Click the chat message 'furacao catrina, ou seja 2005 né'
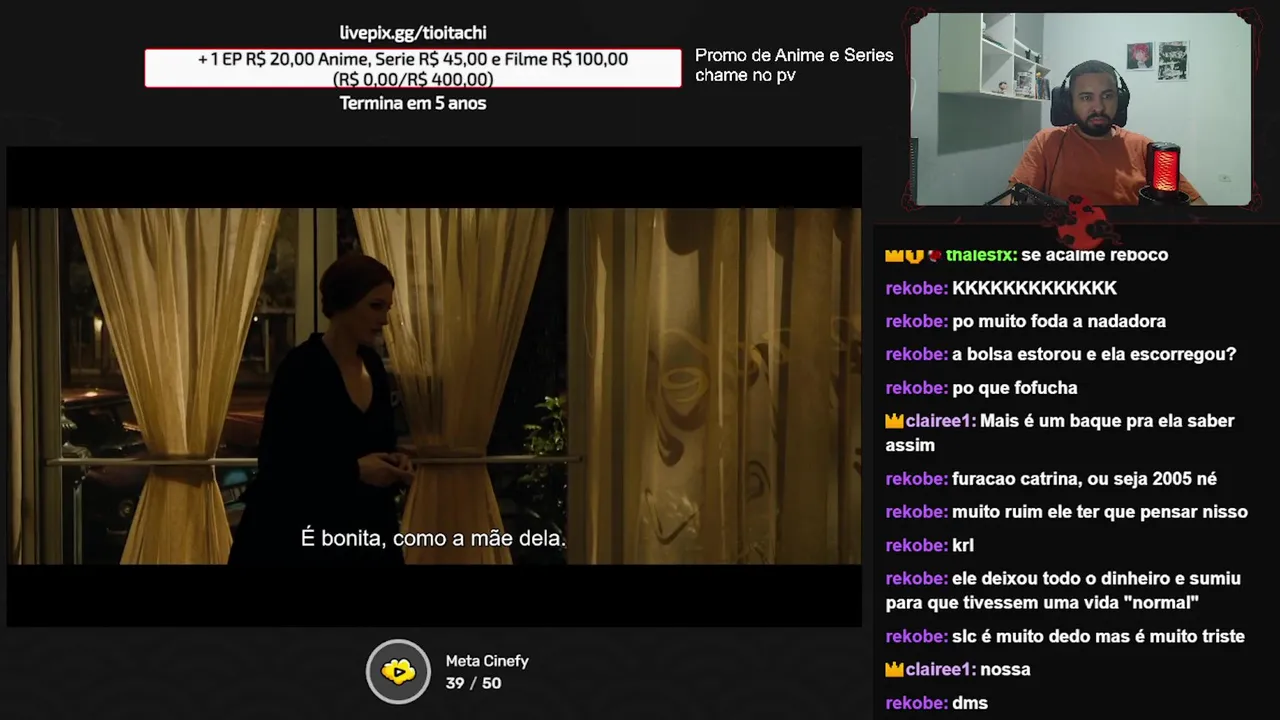This screenshot has width=1280, height=720. point(1084,479)
